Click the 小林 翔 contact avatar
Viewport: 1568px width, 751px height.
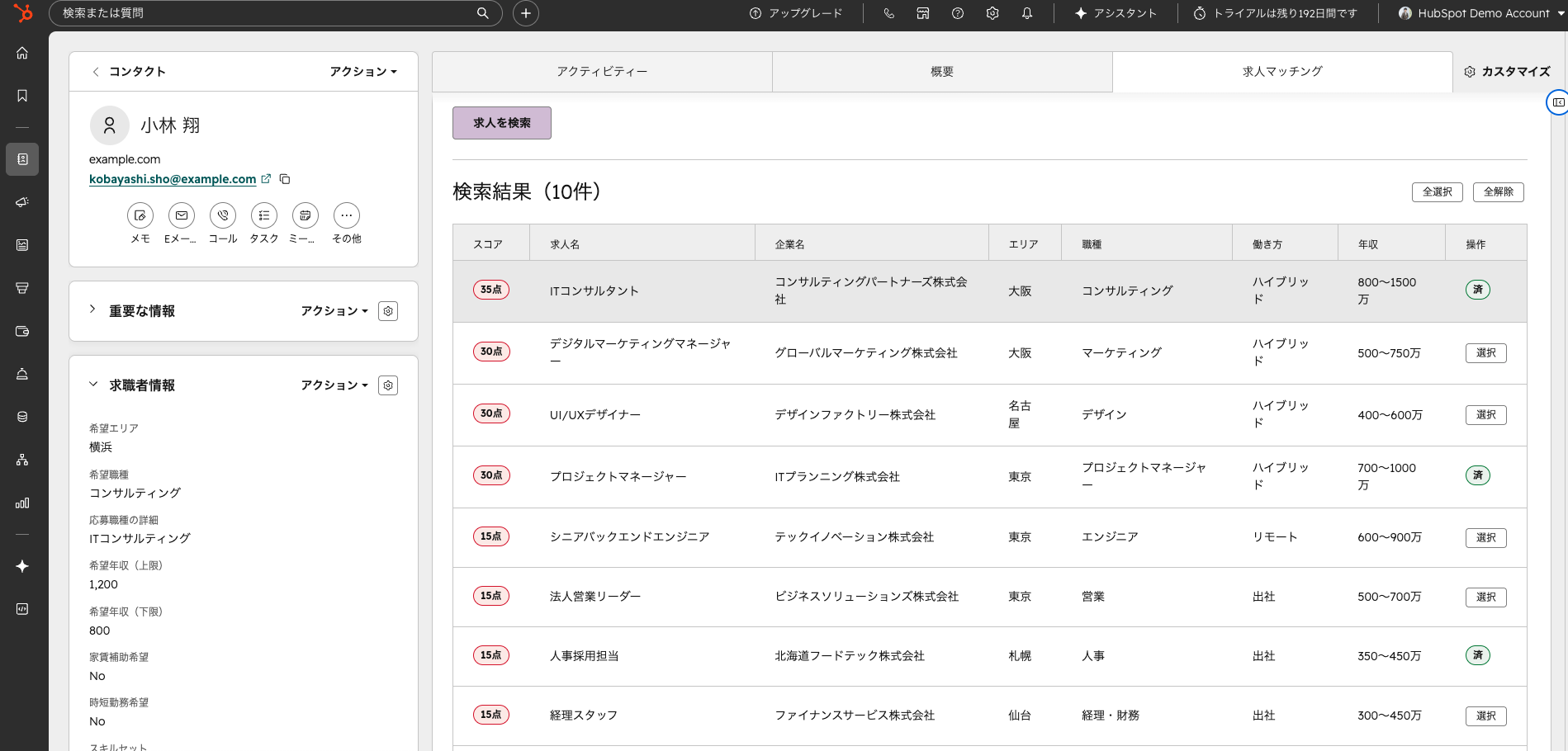(x=110, y=125)
